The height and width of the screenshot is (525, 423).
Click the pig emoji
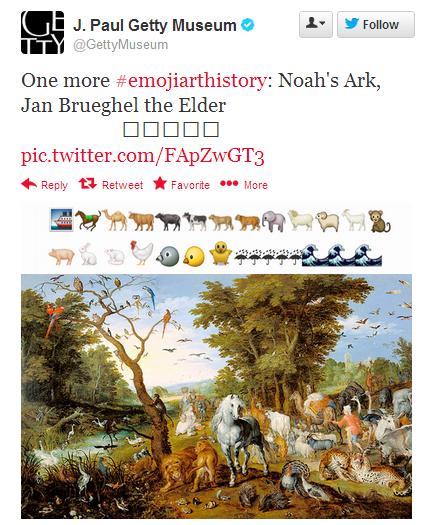[x=62, y=256]
